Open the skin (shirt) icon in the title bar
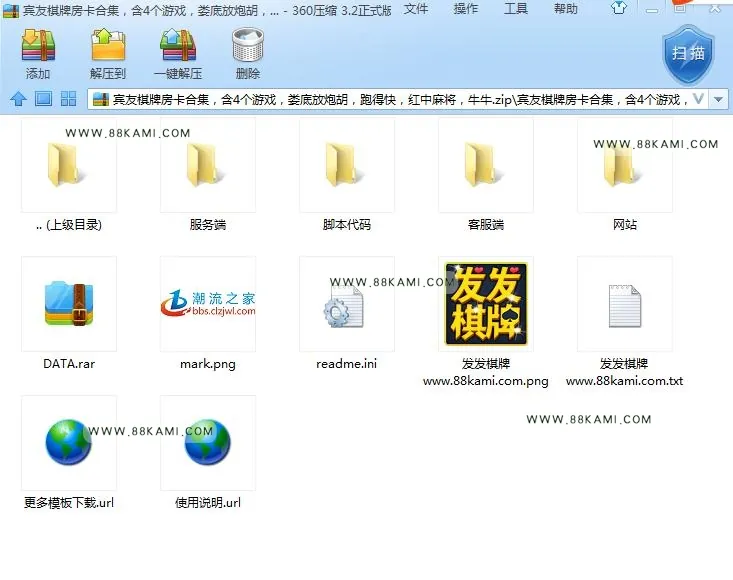The width and height of the screenshot is (733, 580). 619,8
